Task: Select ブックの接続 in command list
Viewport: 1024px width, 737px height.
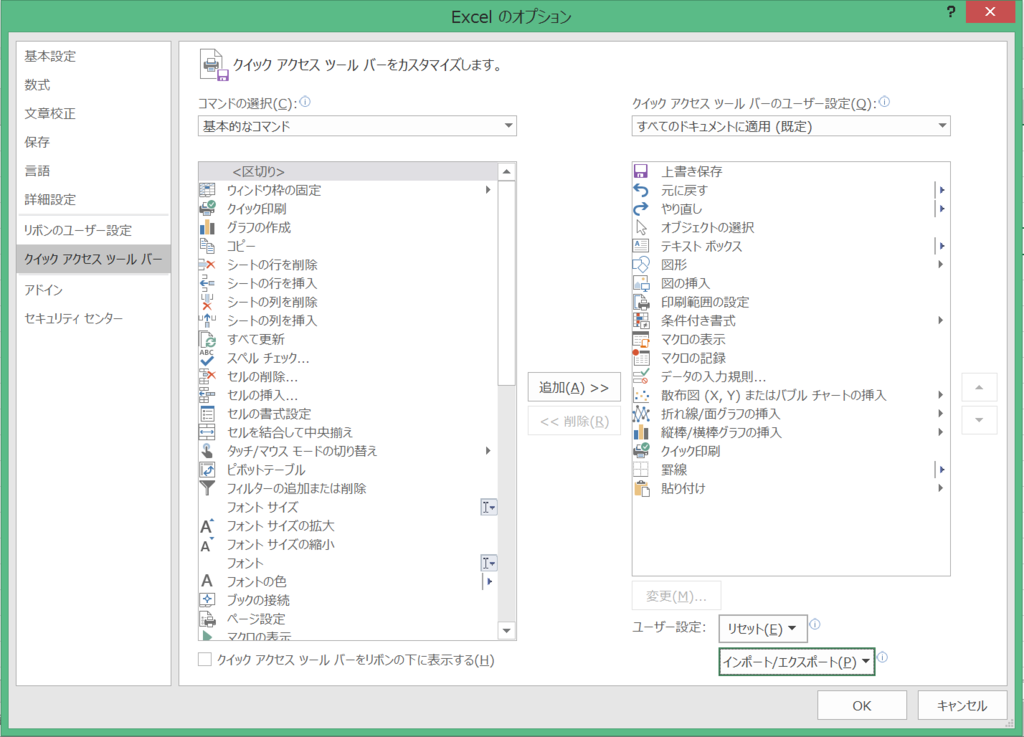Action: [348, 600]
